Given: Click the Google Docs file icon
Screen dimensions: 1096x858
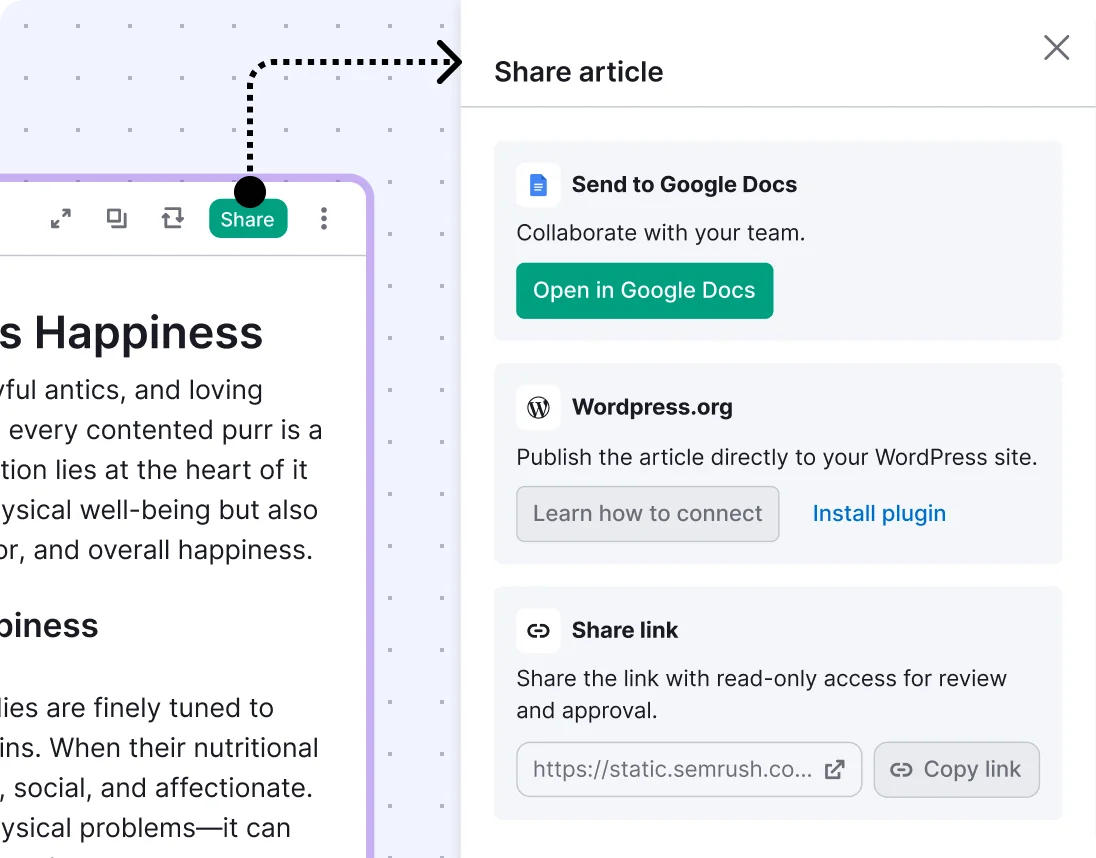Looking at the screenshot, I should [538, 185].
